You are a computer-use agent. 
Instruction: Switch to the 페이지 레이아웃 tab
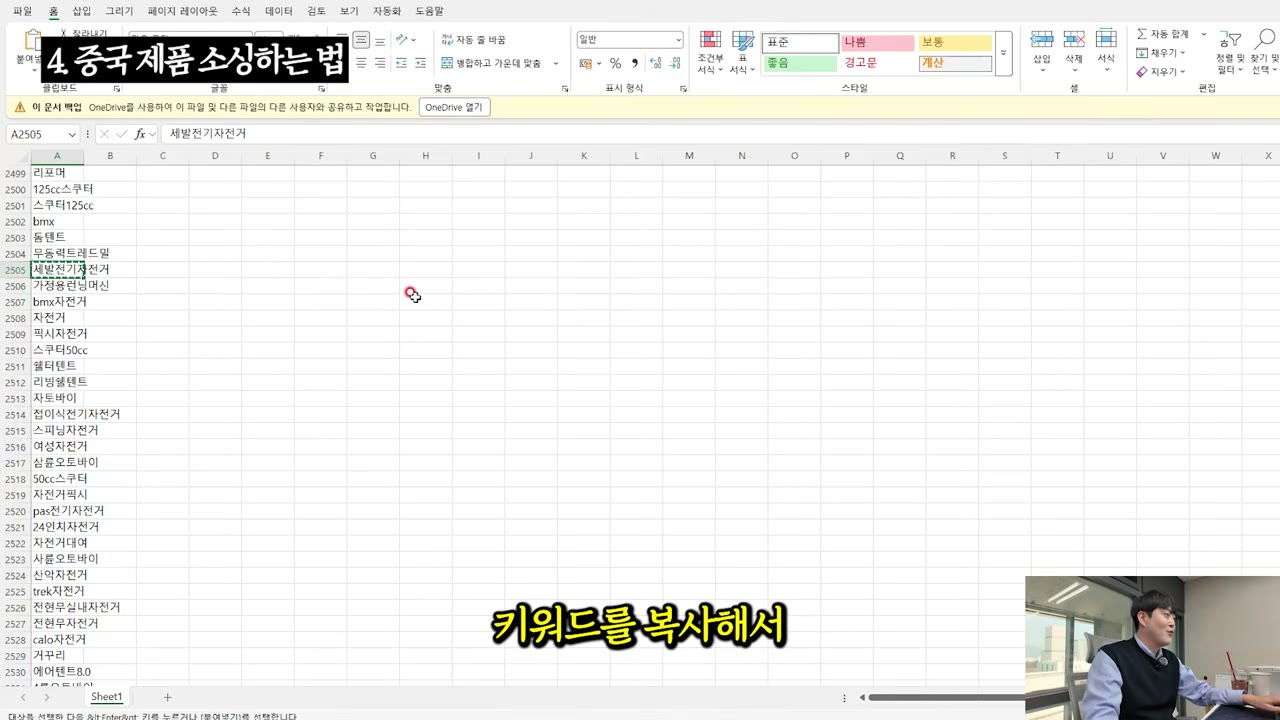point(182,11)
